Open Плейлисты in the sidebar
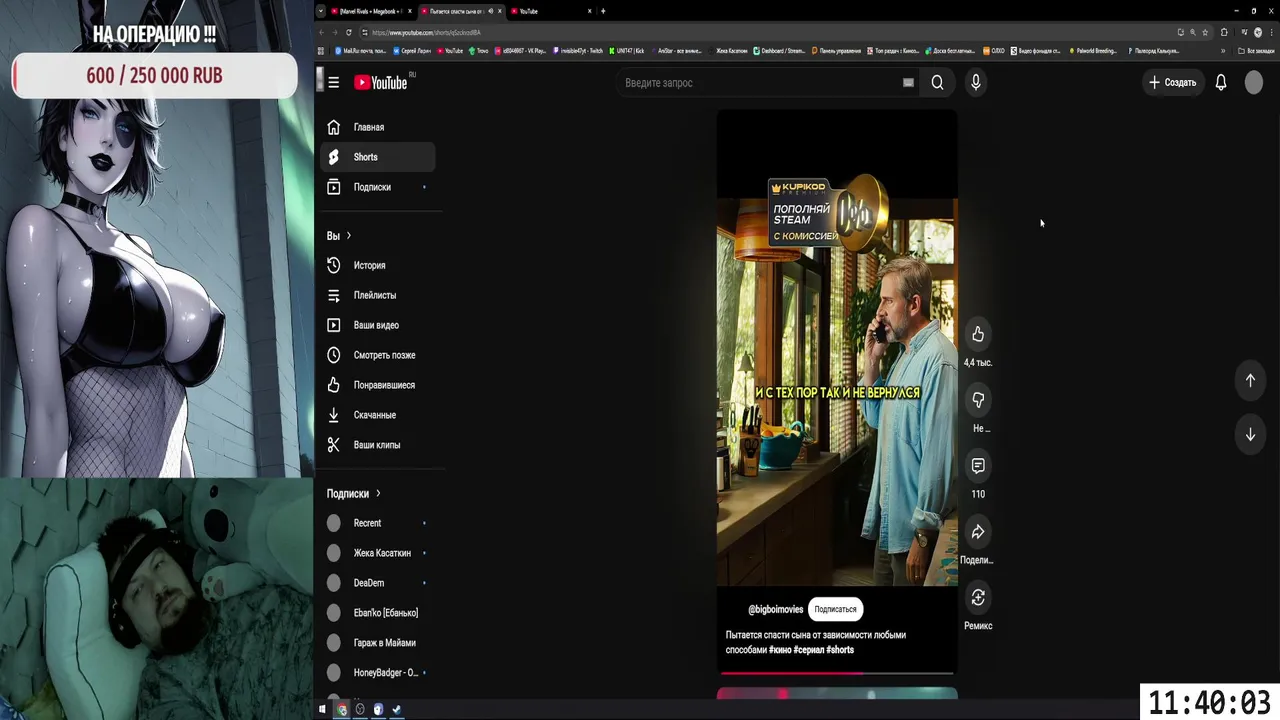 378,295
